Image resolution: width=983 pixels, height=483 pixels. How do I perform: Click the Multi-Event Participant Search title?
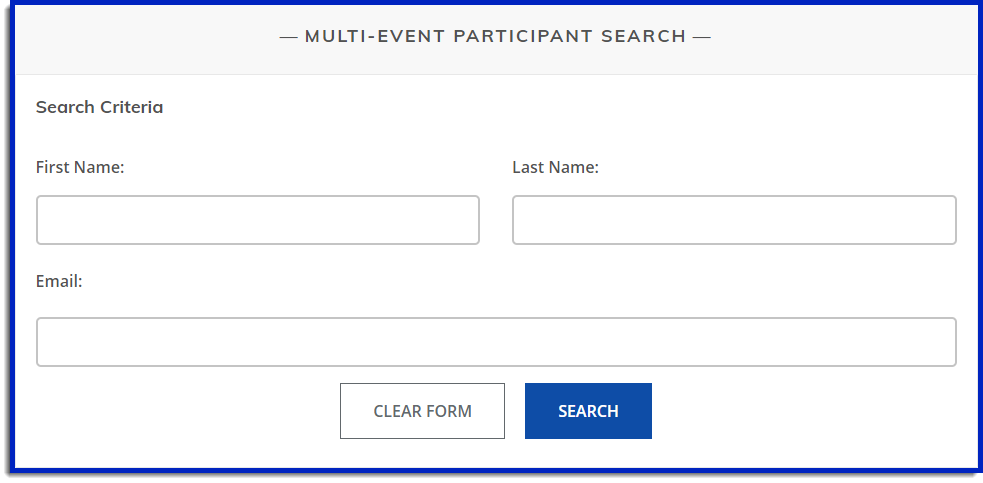(x=495, y=37)
